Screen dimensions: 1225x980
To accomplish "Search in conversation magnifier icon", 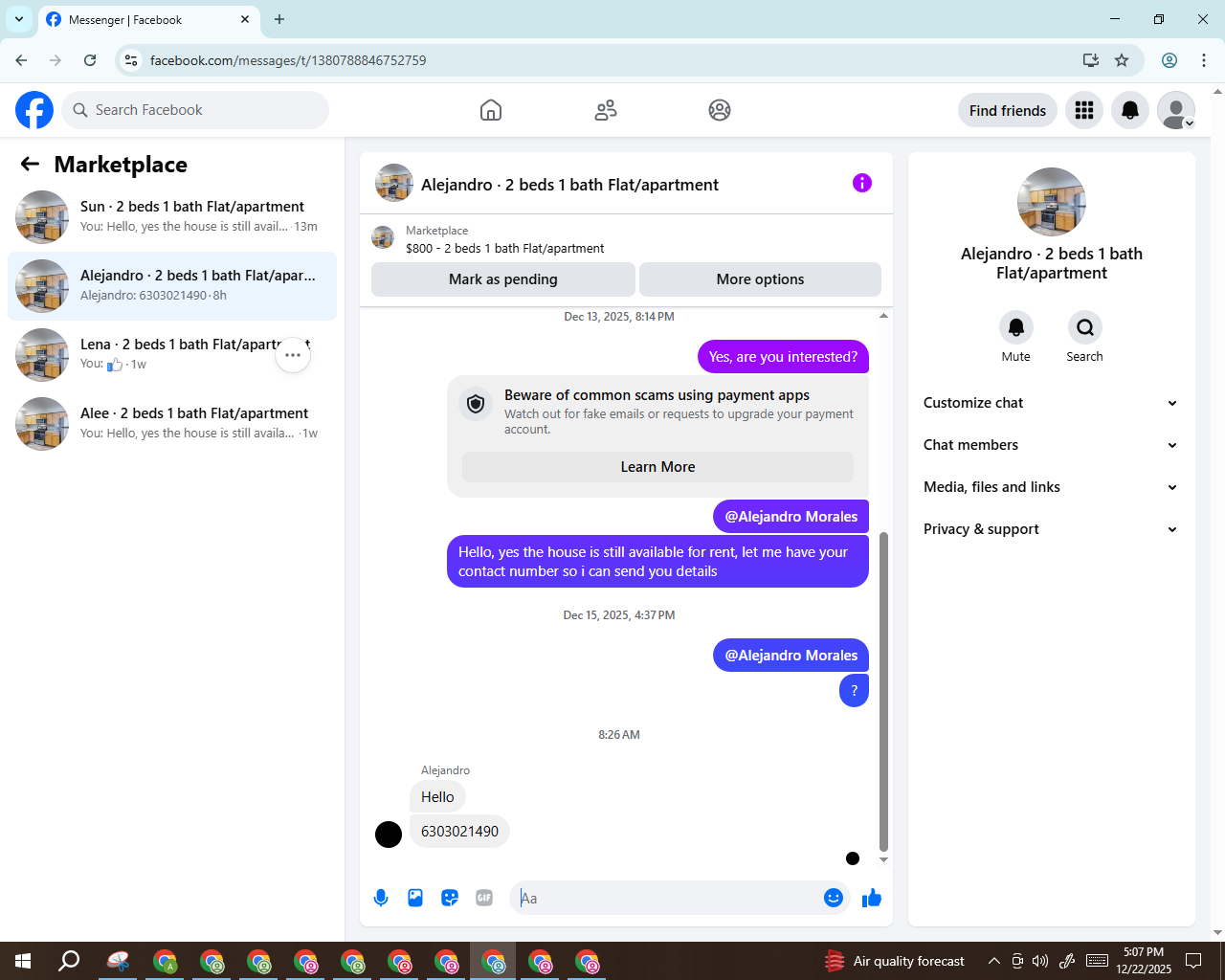I will [1085, 327].
